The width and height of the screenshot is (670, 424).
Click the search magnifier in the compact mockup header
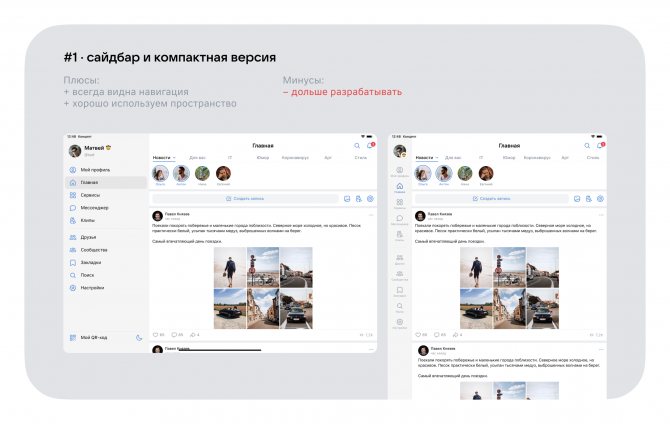coord(587,146)
